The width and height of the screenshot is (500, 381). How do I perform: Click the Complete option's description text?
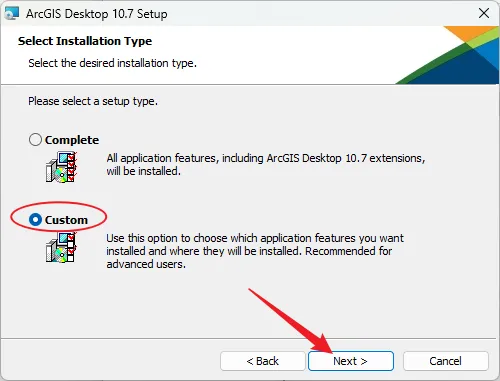(266, 164)
